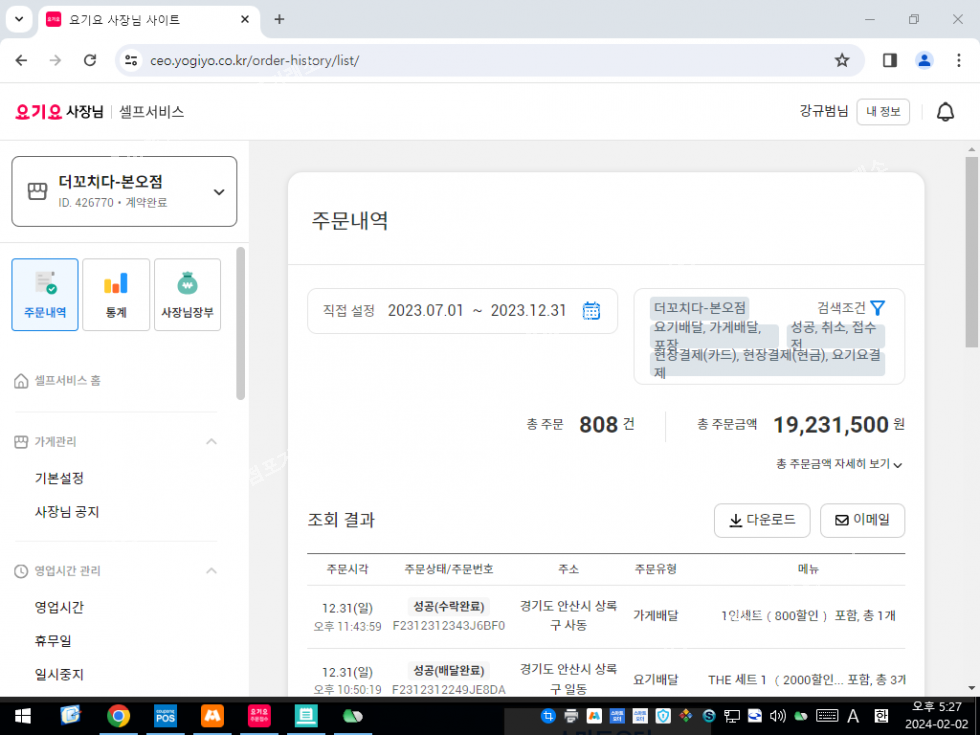The height and width of the screenshot is (735, 980).
Task: Open Chrome from the Windows taskbar
Action: [x=119, y=716]
